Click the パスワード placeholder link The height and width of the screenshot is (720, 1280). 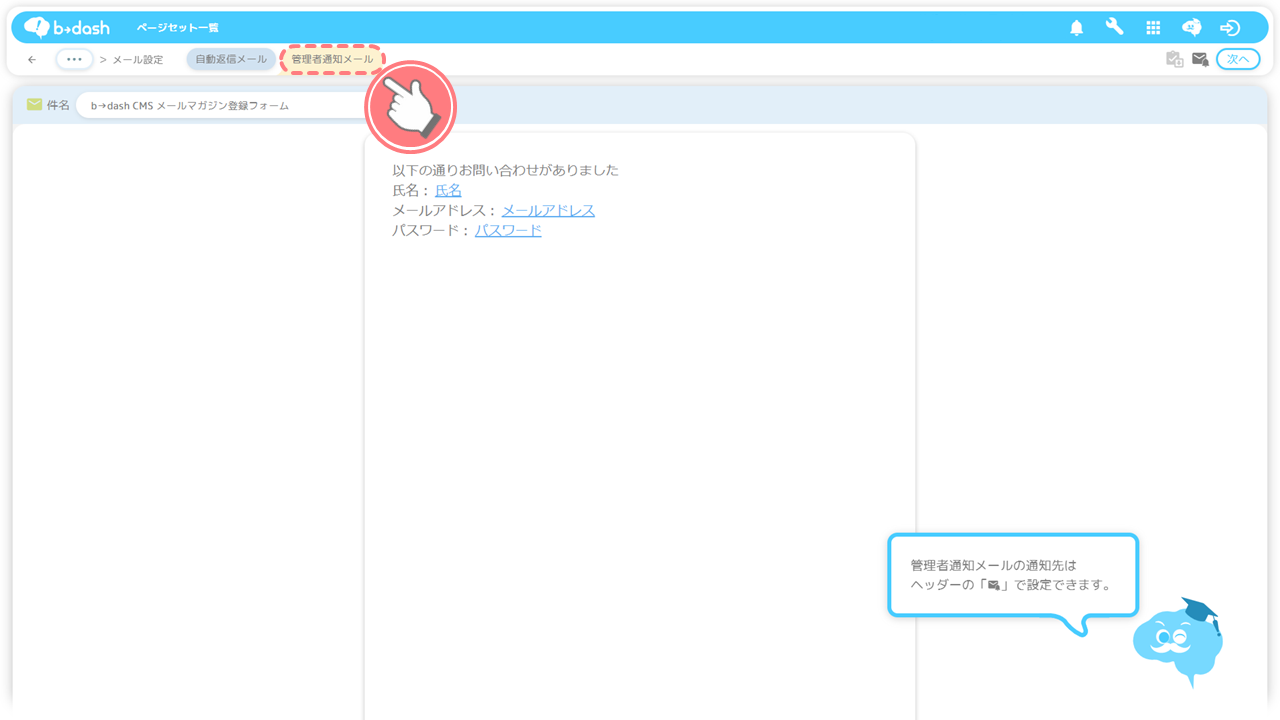tap(508, 230)
